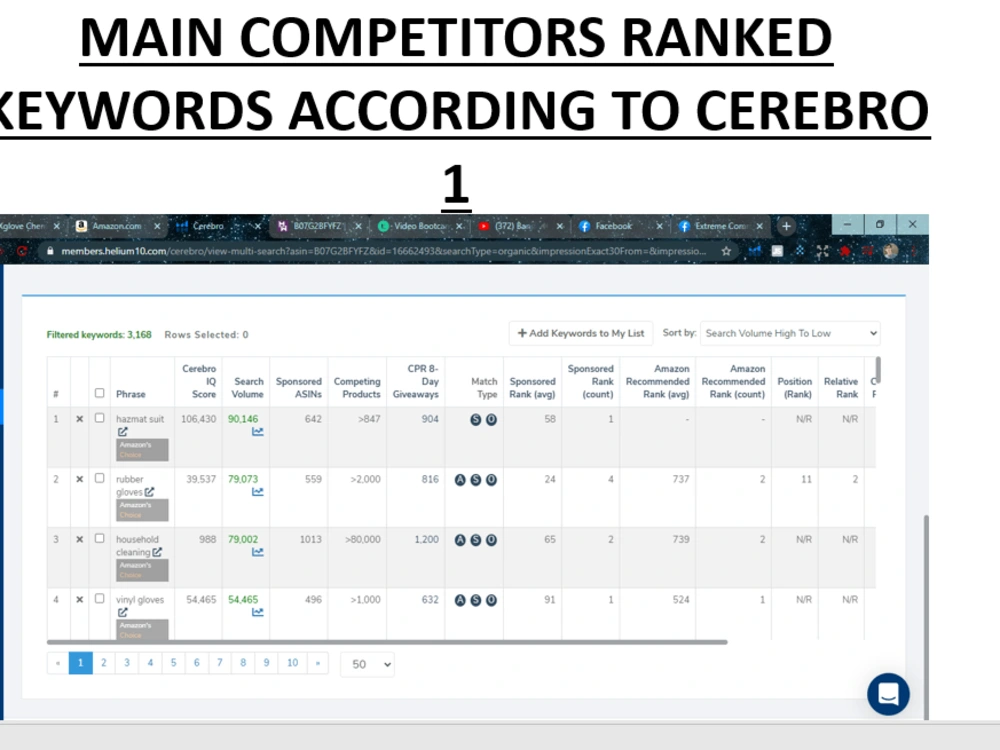
Task: View search volume trend chart for vinyl gloves
Action: pyautogui.click(x=258, y=612)
